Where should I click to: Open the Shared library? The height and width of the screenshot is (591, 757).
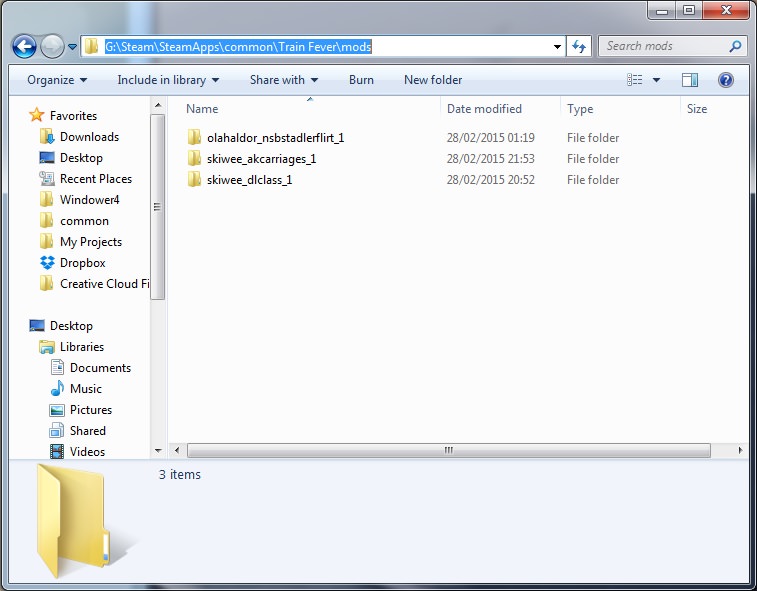pyautogui.click(x=87, y=431)
